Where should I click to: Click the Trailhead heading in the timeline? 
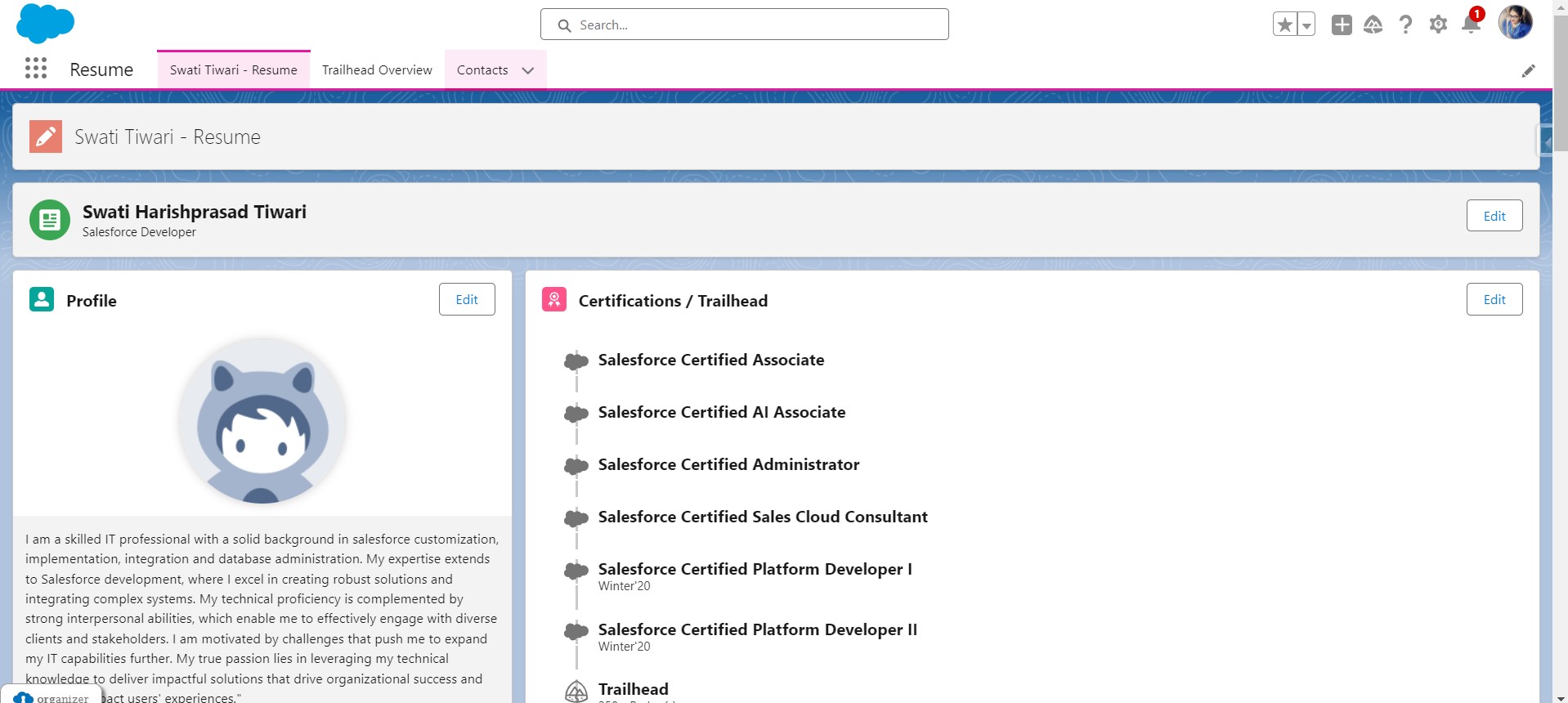(634, 689)
